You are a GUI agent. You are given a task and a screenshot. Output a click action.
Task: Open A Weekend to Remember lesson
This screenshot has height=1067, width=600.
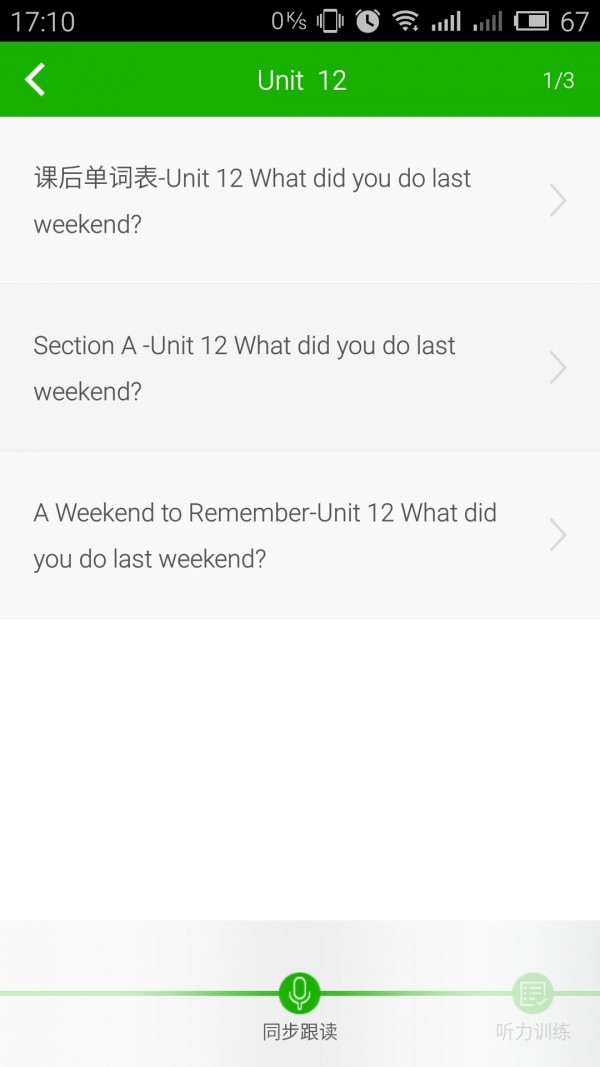coord(265,535)
